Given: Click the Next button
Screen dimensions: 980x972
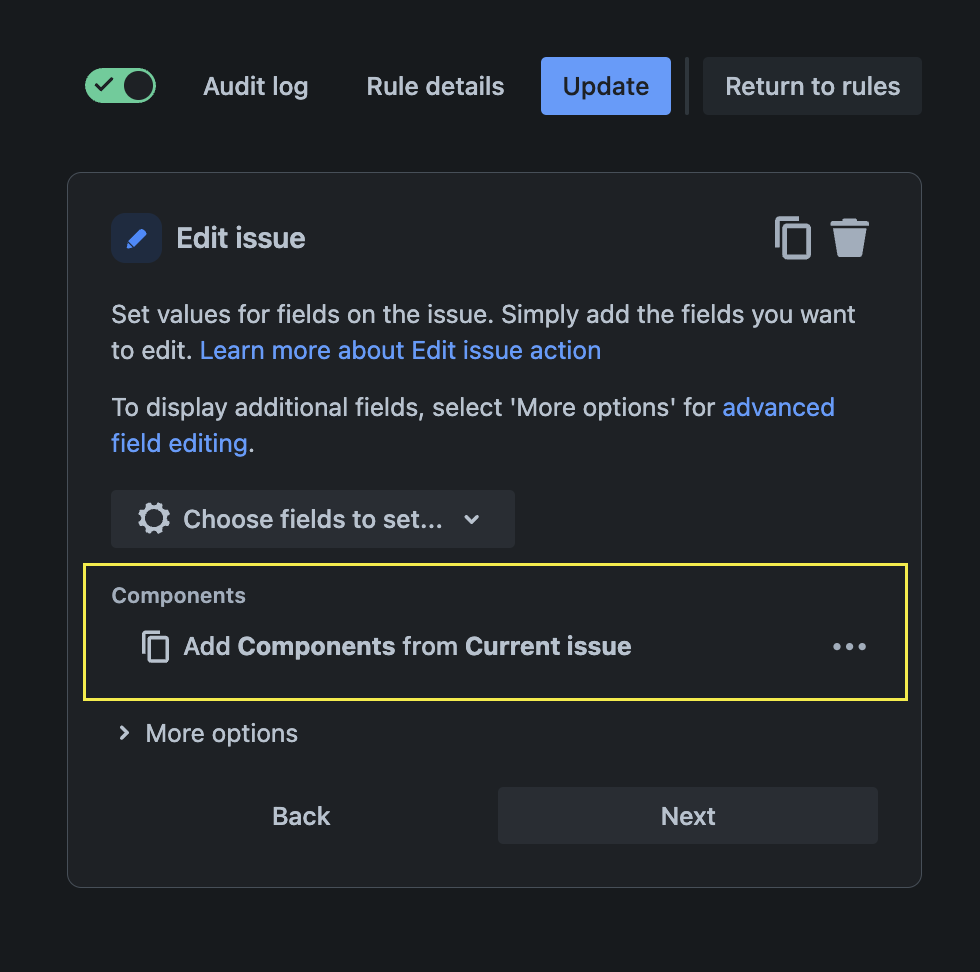Looking at the screenshot, I should (688, 816).
